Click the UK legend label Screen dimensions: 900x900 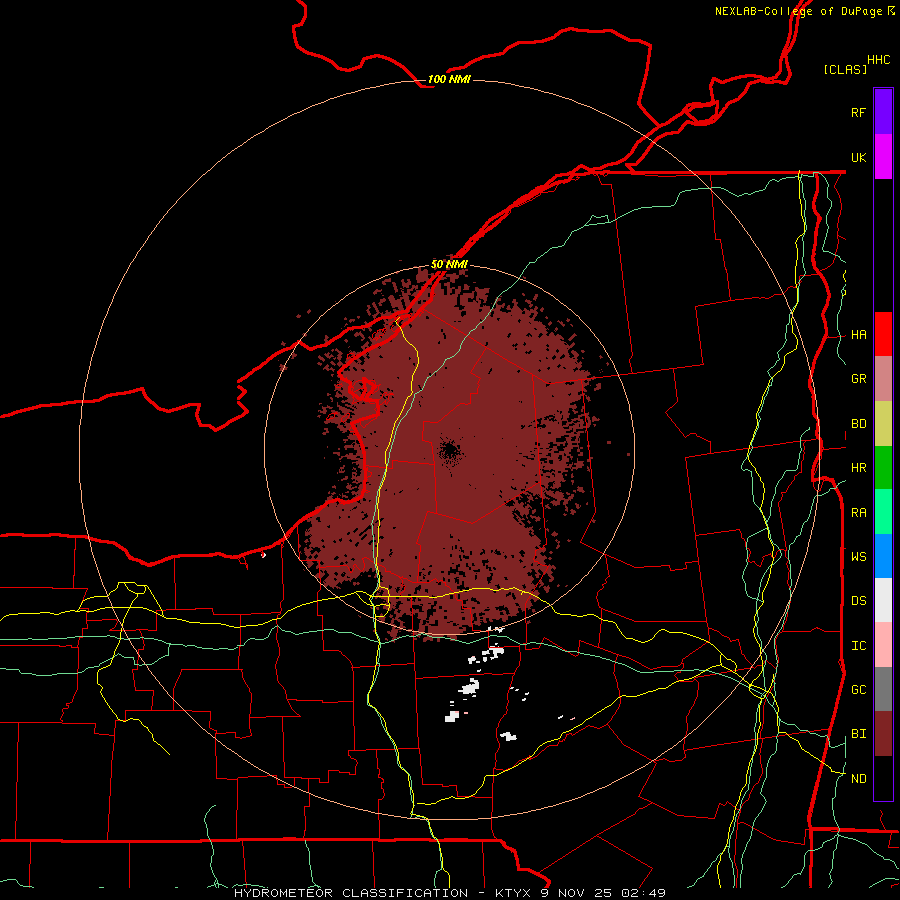(x=858, y=157)
